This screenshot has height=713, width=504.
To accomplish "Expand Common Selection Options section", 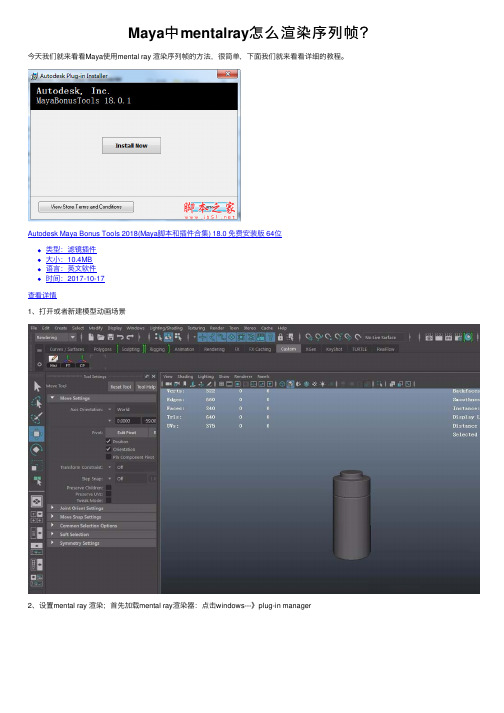I will tap(102, 525).
